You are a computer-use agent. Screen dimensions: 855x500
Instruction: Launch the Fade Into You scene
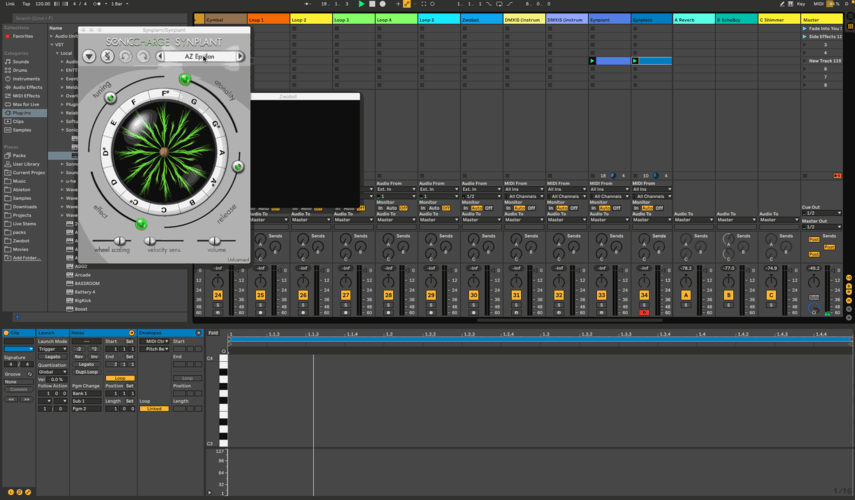804,28
